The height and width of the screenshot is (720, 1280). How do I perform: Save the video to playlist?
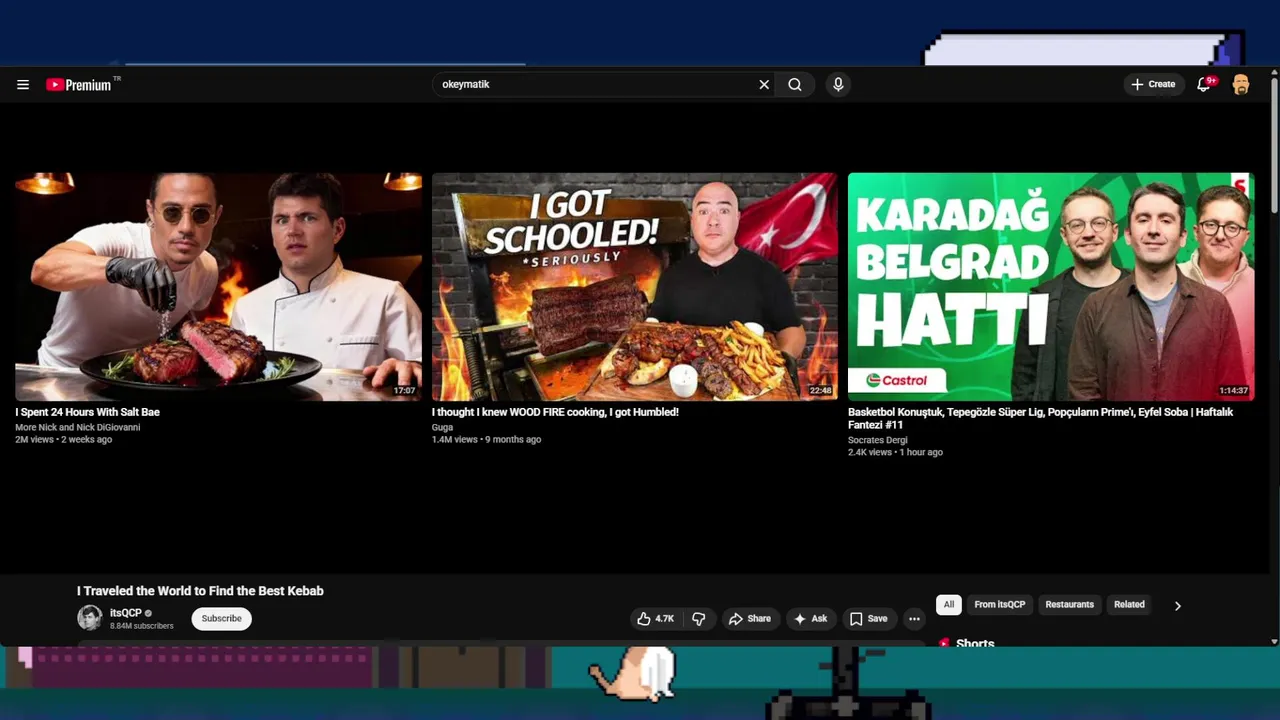pyautogui.click(x=868, y=619)
